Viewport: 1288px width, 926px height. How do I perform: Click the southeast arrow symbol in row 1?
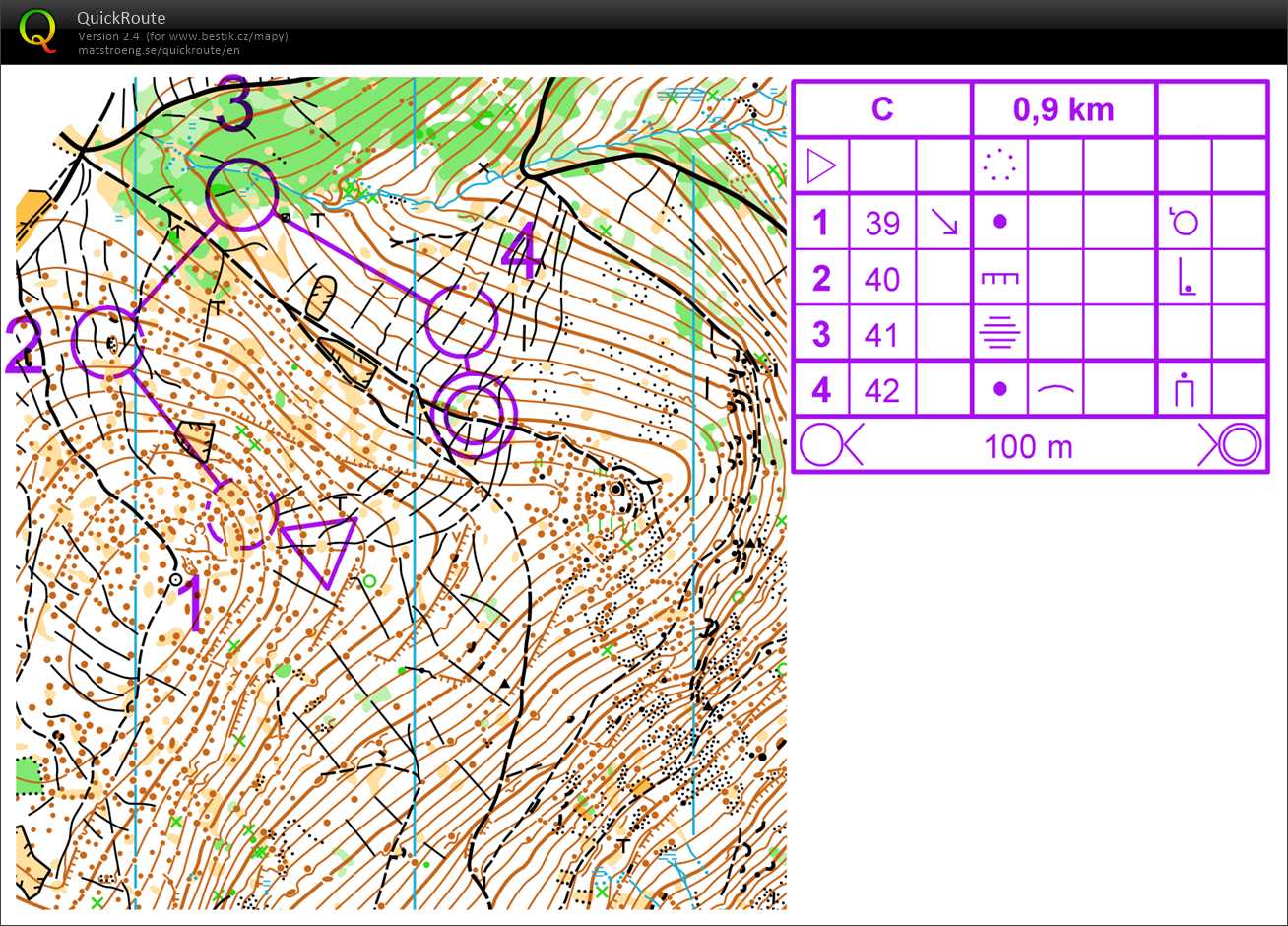pos(944,223)
